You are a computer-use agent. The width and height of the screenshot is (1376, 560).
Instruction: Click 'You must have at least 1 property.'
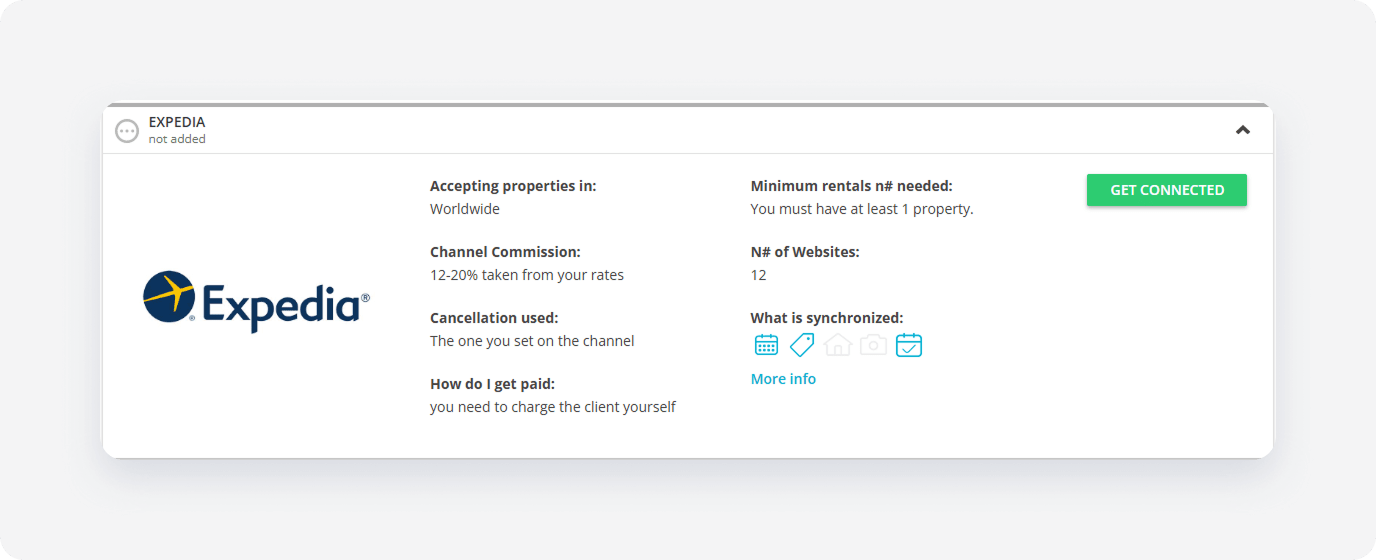(862, 209)
